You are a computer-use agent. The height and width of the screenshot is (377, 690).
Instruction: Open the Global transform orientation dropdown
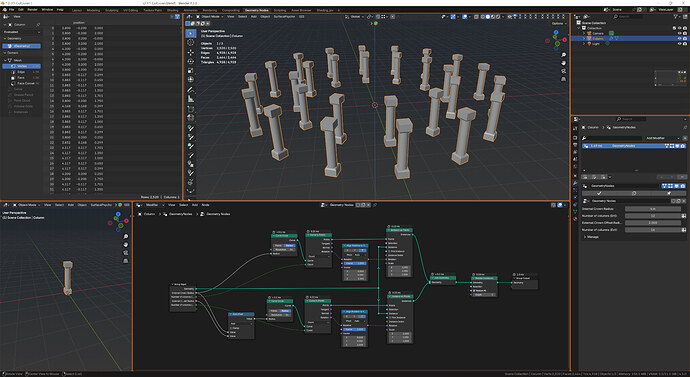[355, 17]
